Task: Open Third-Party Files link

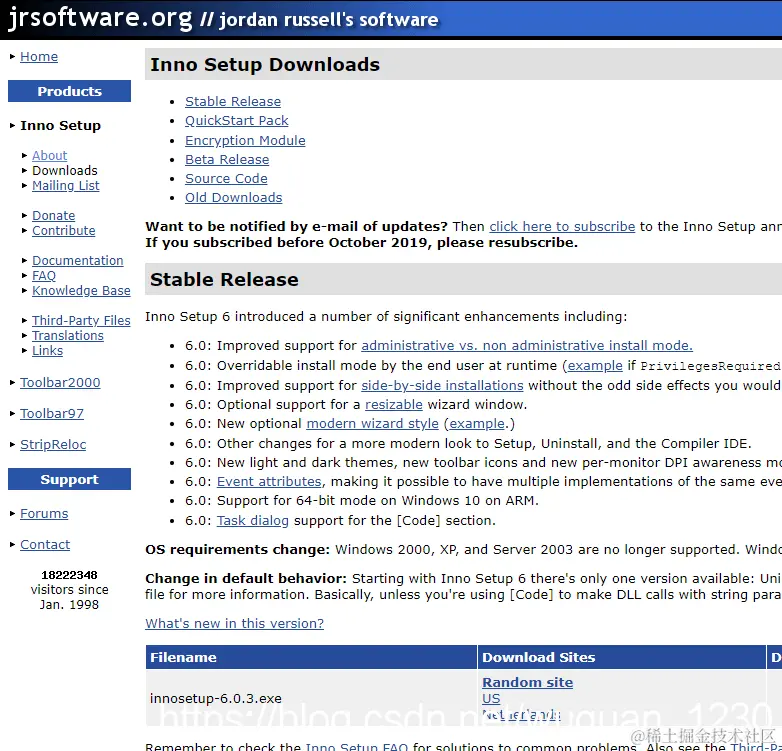Action: pyautogui.click(x=81, y=320)
